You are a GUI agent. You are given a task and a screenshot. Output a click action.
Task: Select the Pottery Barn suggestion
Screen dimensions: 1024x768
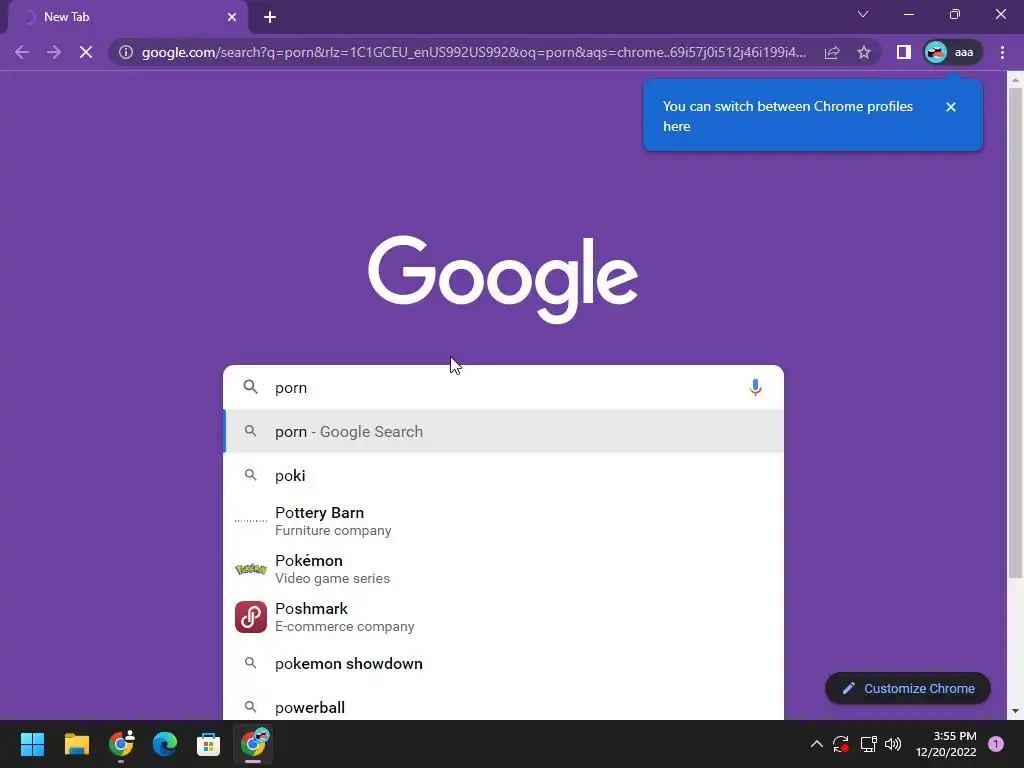pos(503,521)
